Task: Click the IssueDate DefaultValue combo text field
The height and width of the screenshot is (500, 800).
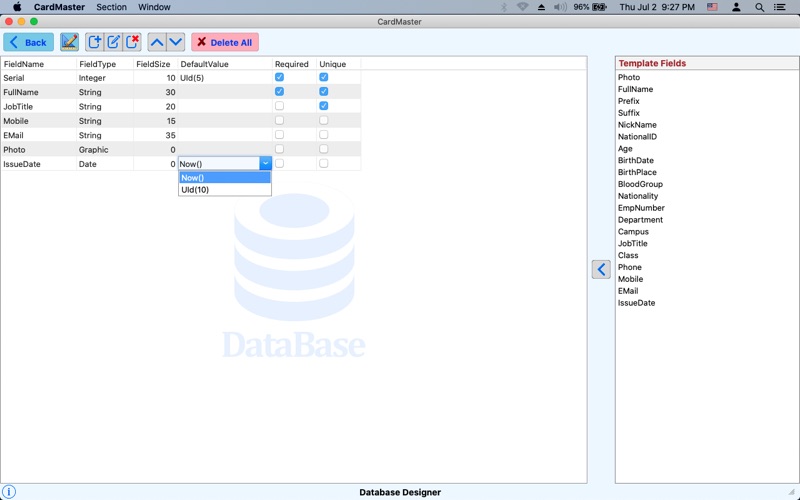Action: [x=219, y=164]
